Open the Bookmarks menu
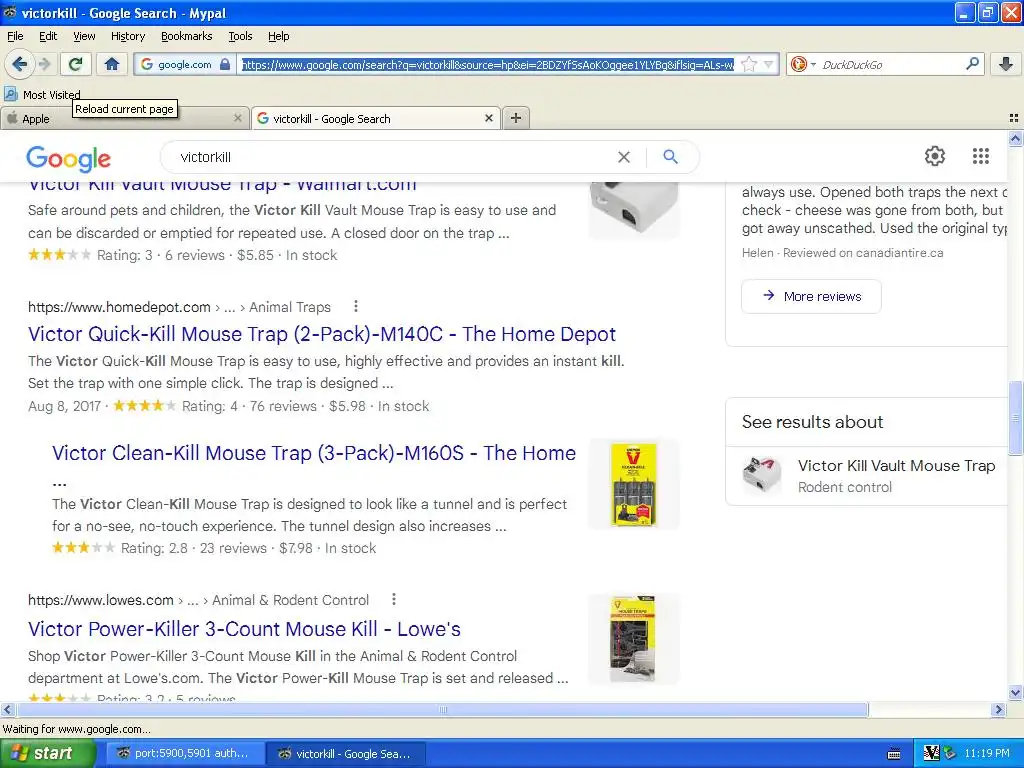Viewport: 1024px width, 768px height. tap(186, 36)
